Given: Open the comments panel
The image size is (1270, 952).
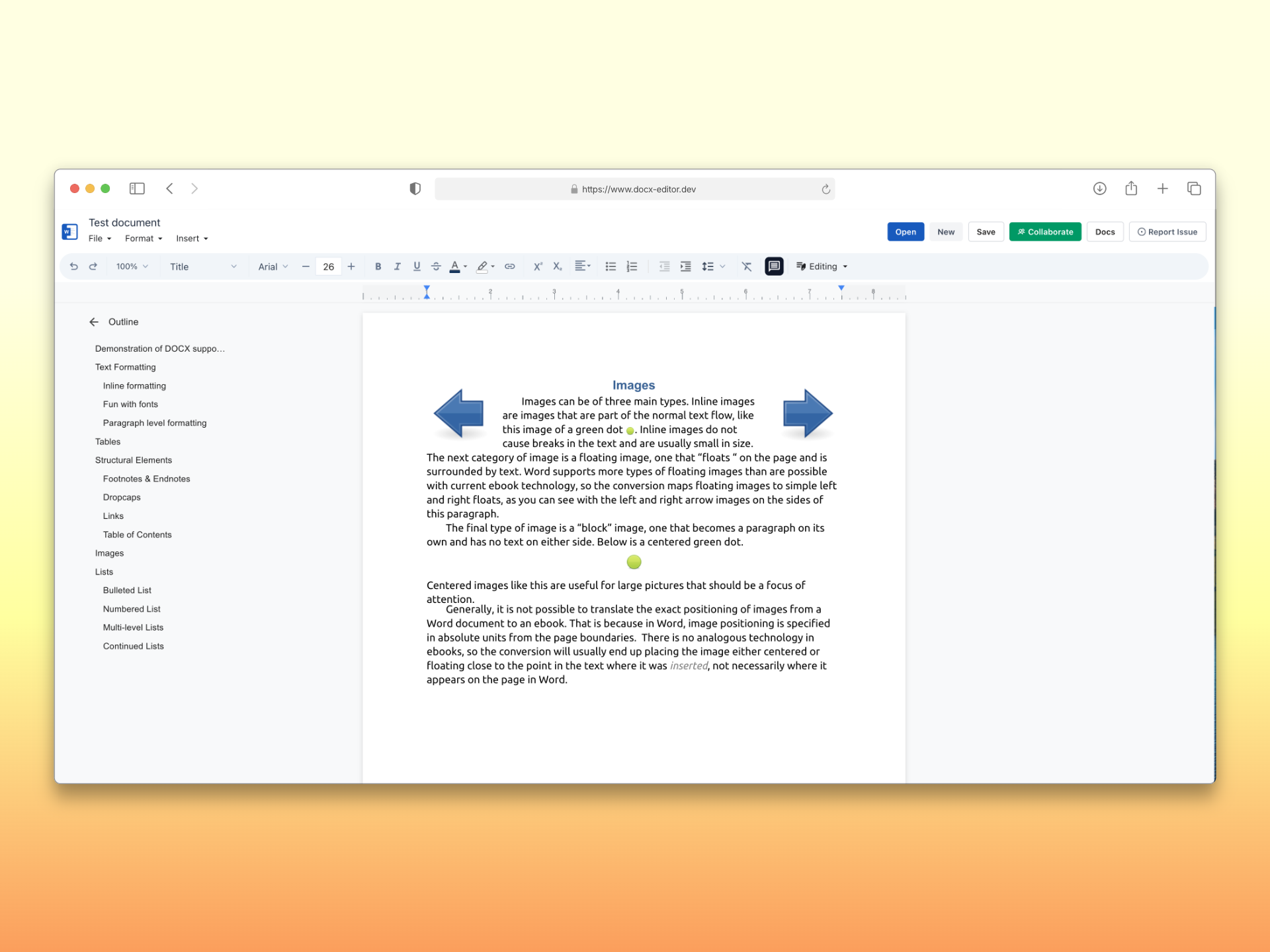Looking at the screenshot, I should pos(774,266).
